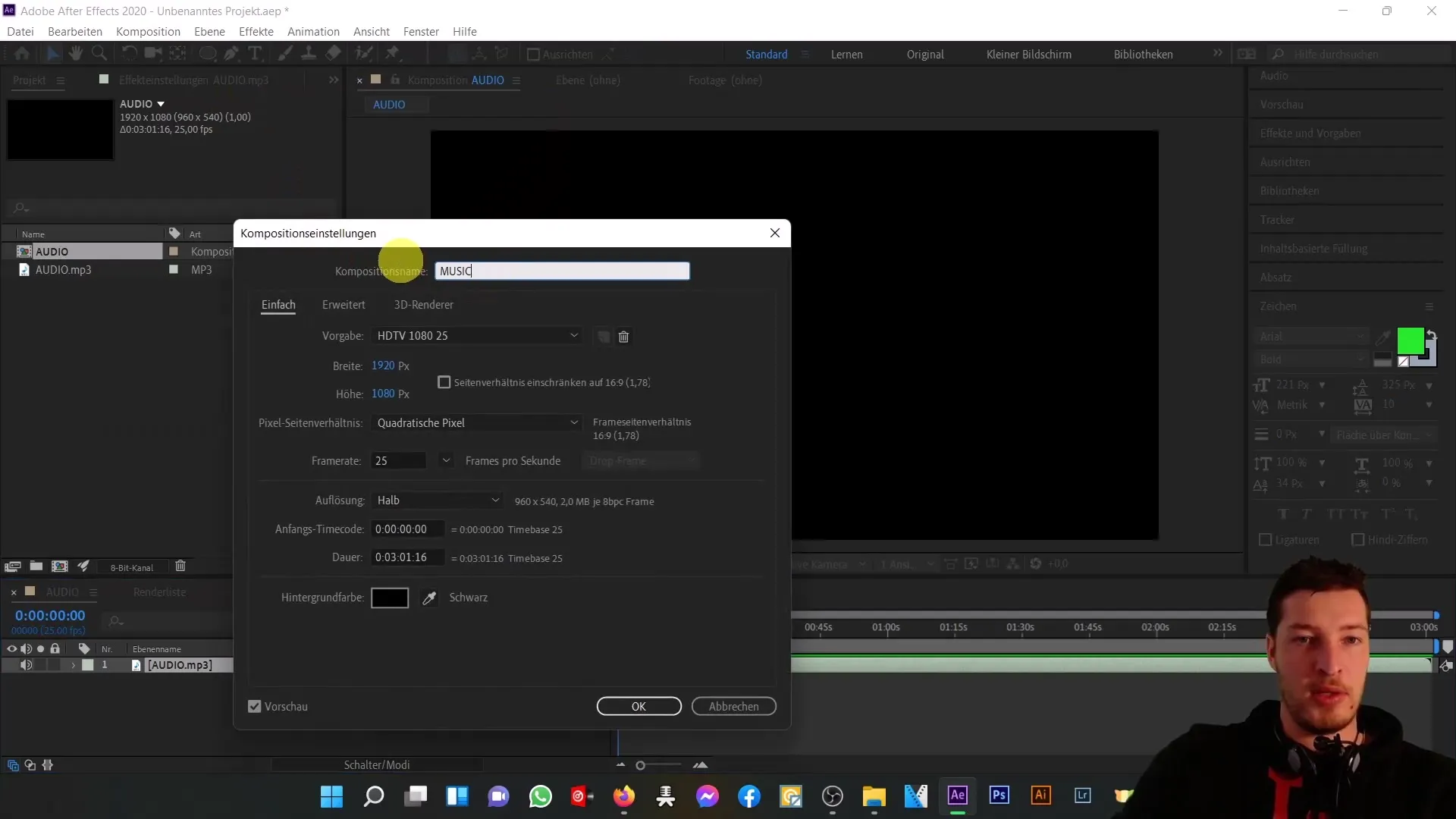This screenshot has height=819, width=1456.
Task: Open the Windows Start menu
Action: click(331, 796)
